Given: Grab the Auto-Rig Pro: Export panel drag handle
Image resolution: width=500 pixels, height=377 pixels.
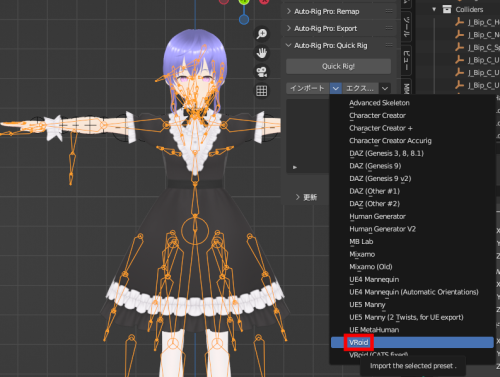Looking at the screenshot, I should click(x=389, y=28).
